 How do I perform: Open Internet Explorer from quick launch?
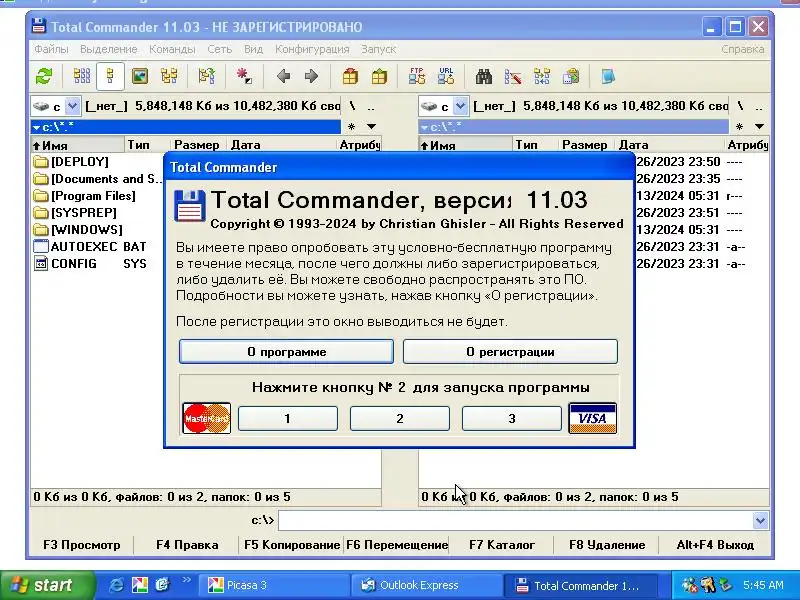point(116,585)
